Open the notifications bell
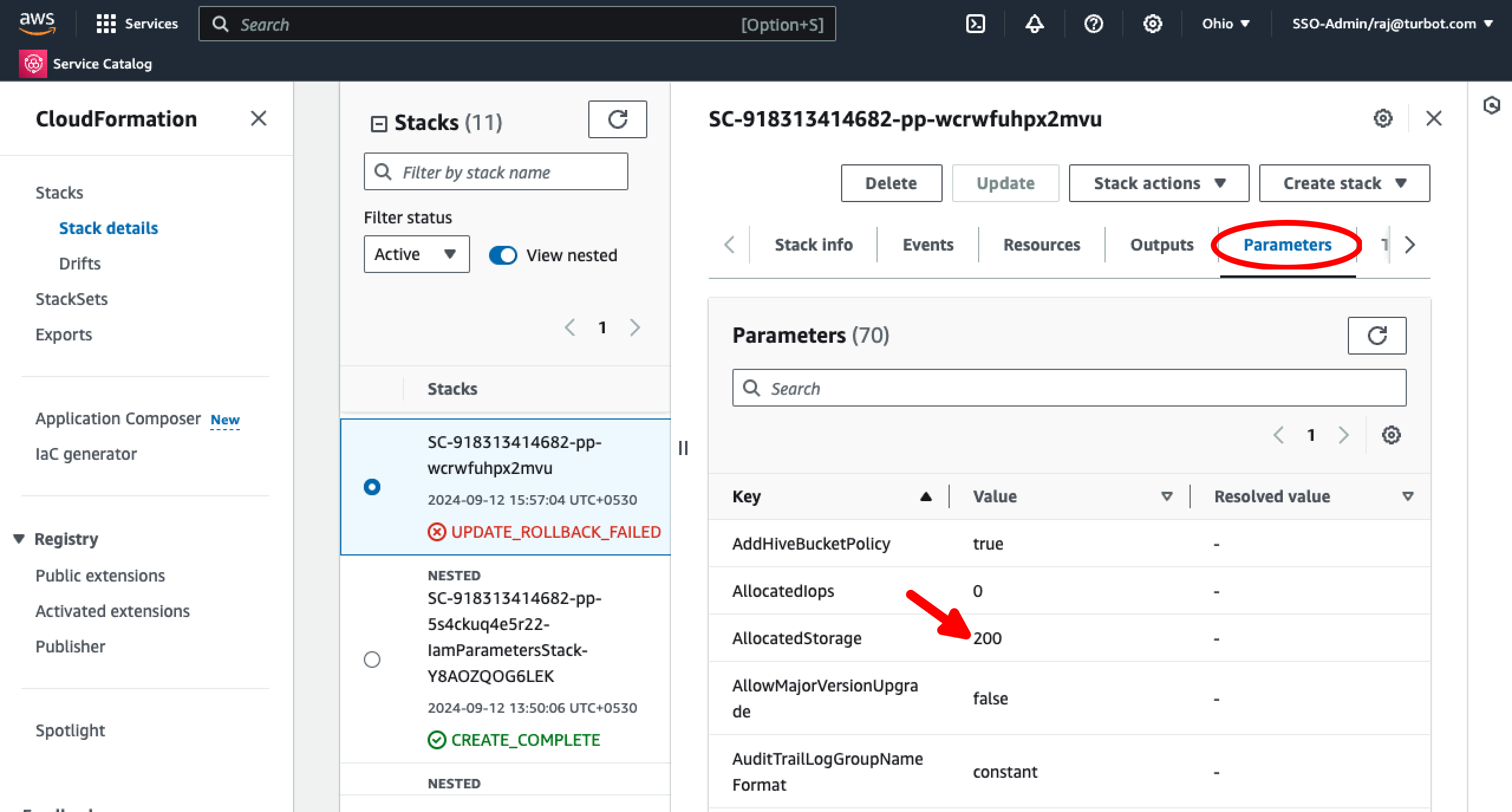The width and height of the screenshot is (1512, 812). [x=1034, y=24]
